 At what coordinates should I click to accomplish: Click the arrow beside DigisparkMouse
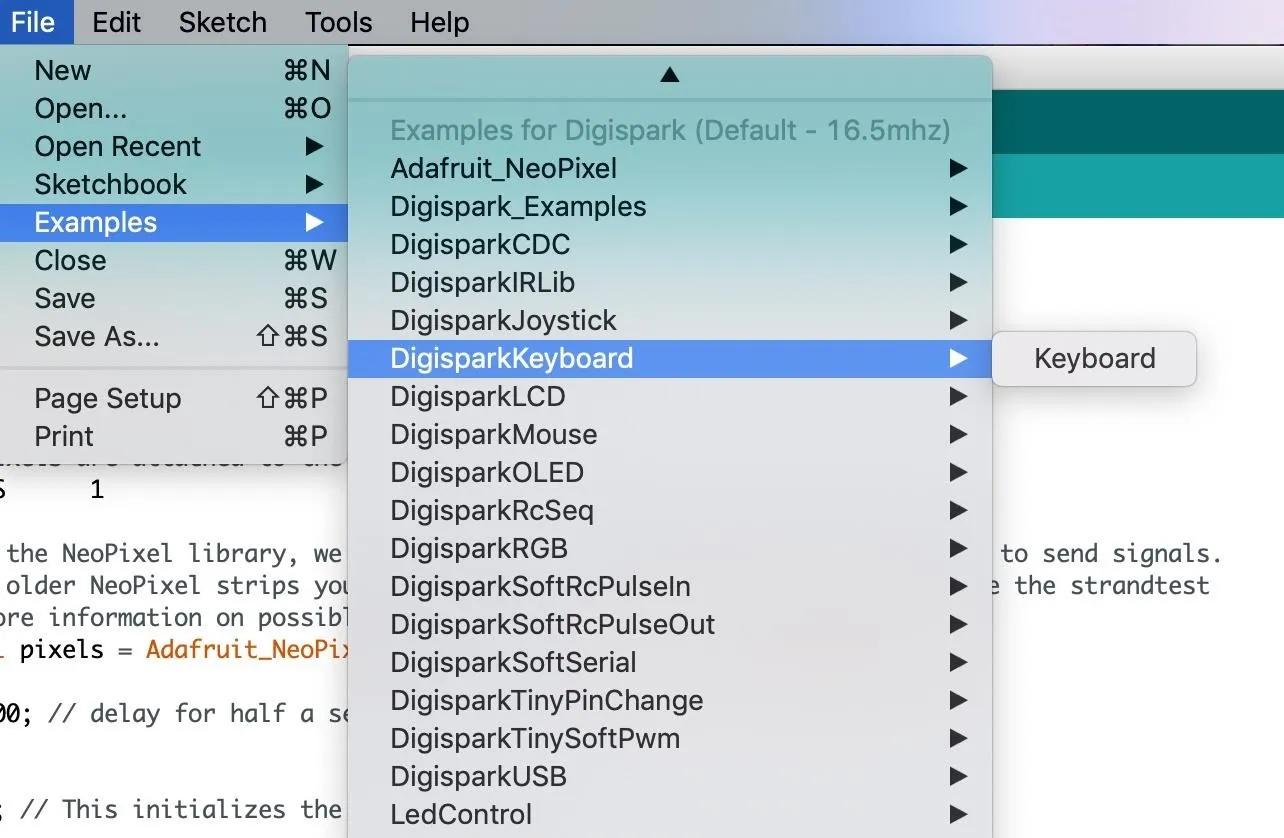click(958, 434)
